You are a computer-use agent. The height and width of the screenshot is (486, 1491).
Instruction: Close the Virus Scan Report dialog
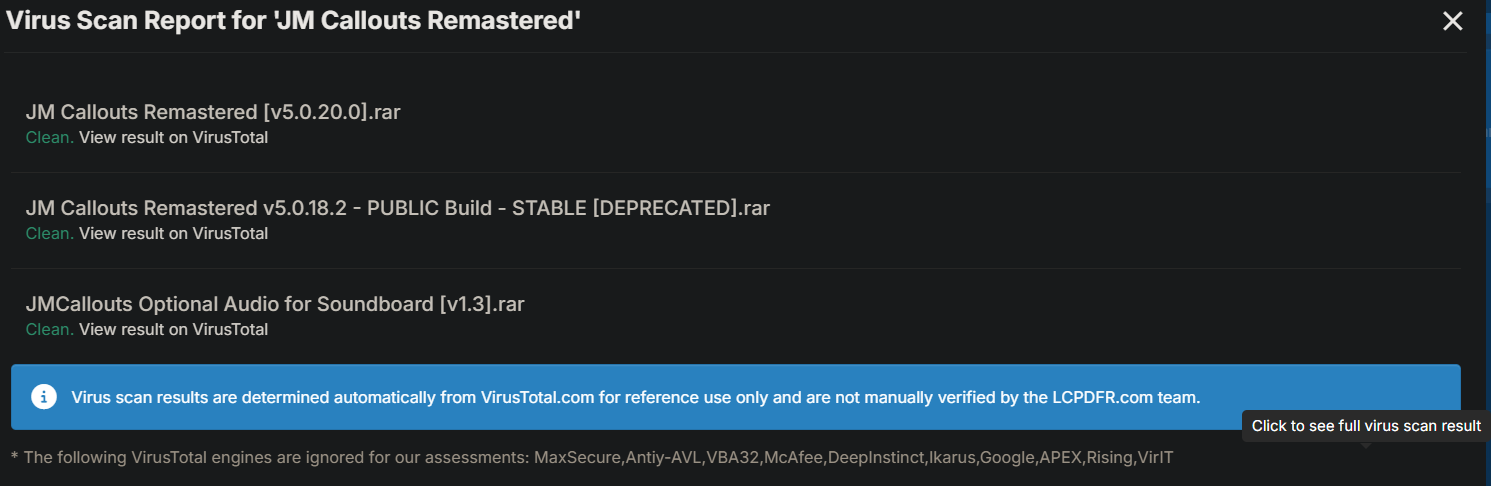click(1452, 21)
